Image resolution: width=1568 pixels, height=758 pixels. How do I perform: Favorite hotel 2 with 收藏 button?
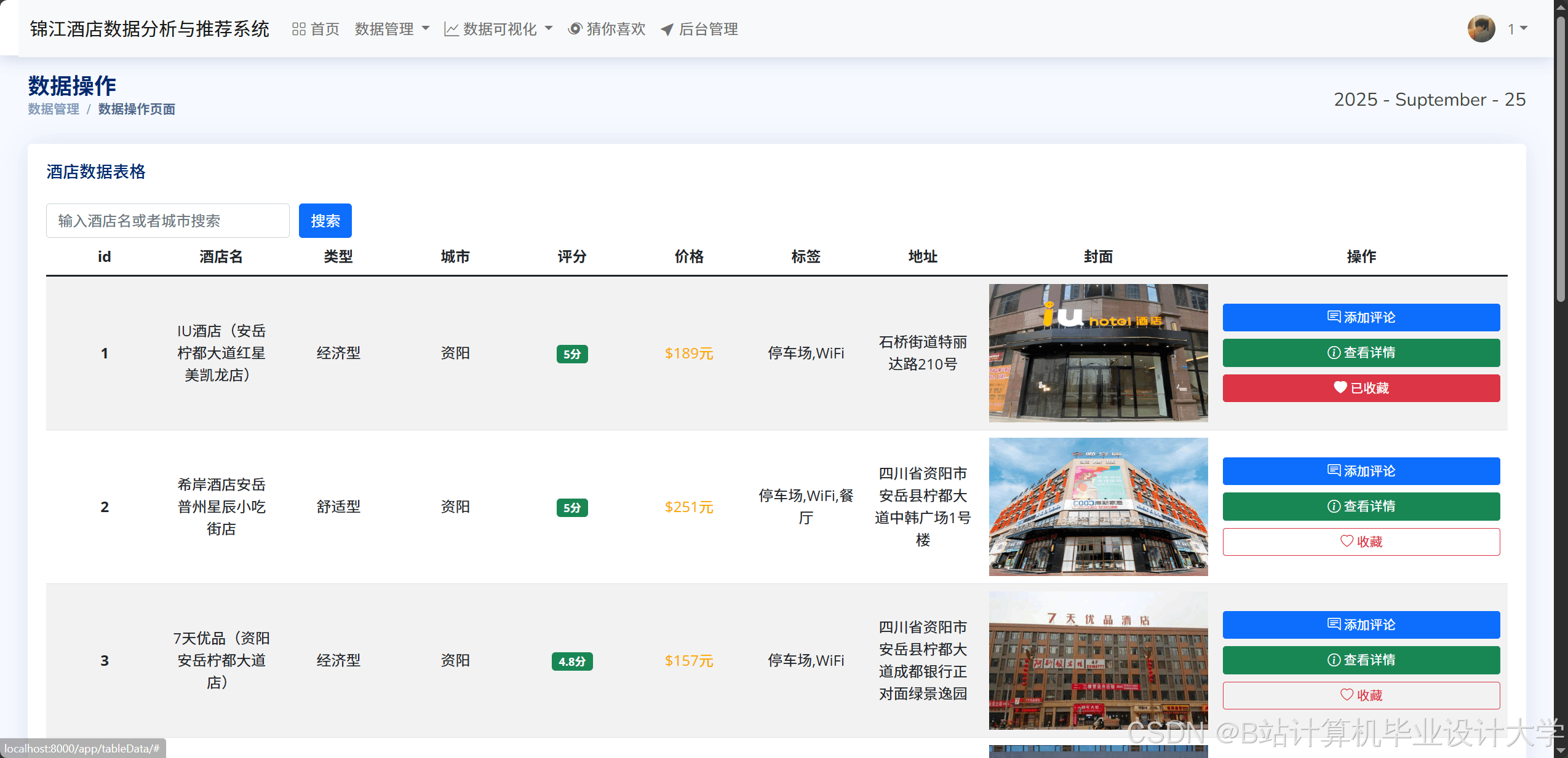(x=1360, y=542)
